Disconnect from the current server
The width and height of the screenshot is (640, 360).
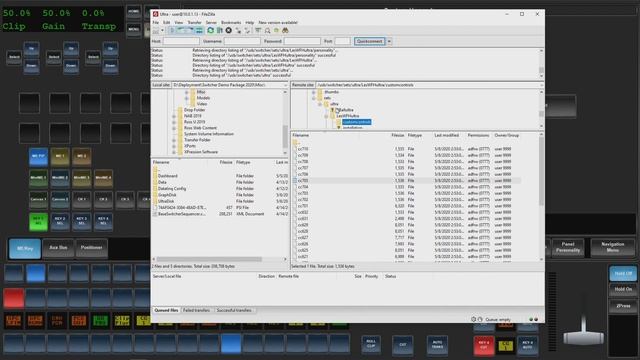click(238, 31)
